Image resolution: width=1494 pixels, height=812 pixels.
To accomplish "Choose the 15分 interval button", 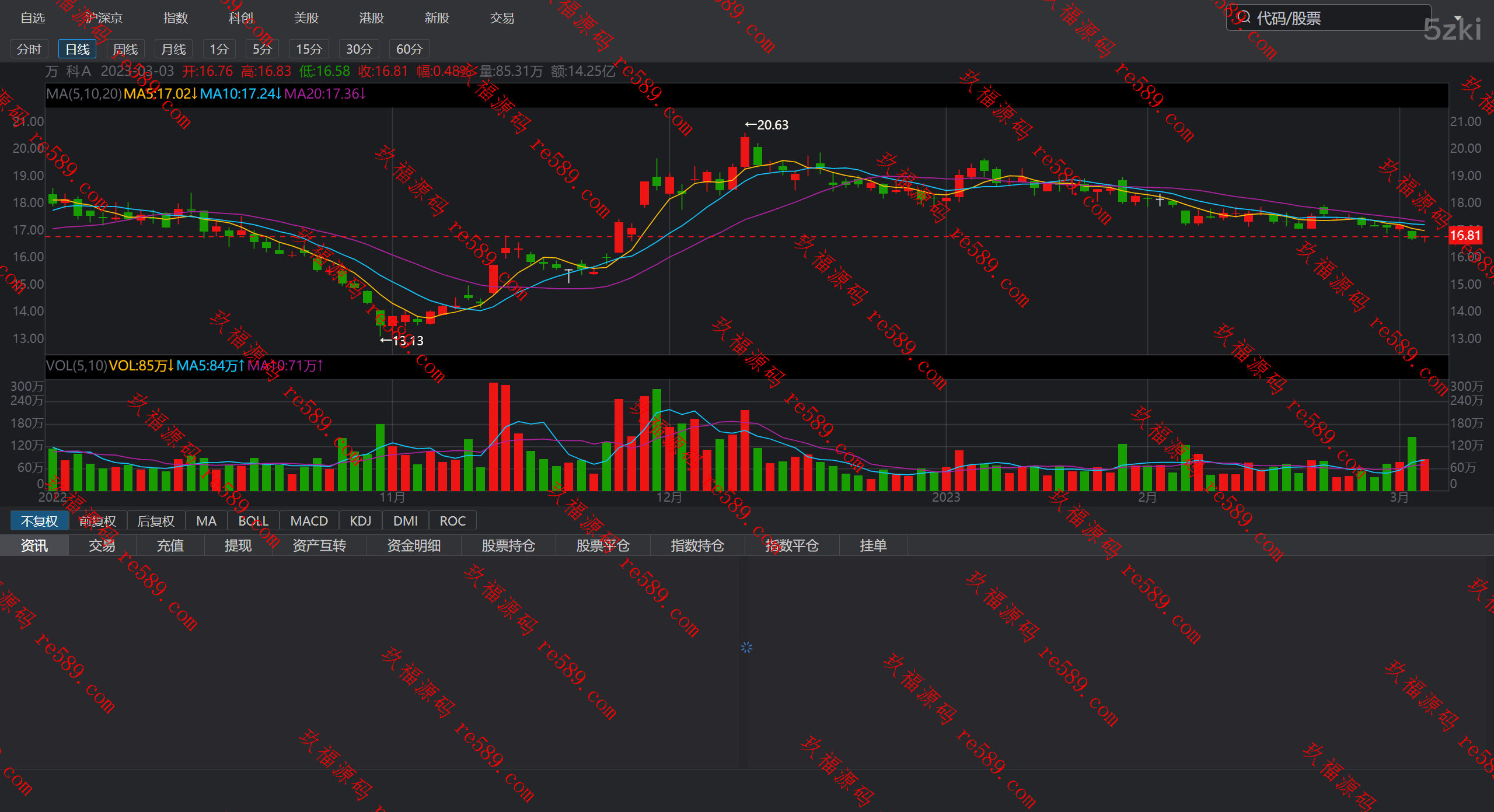I will point(309,49).
